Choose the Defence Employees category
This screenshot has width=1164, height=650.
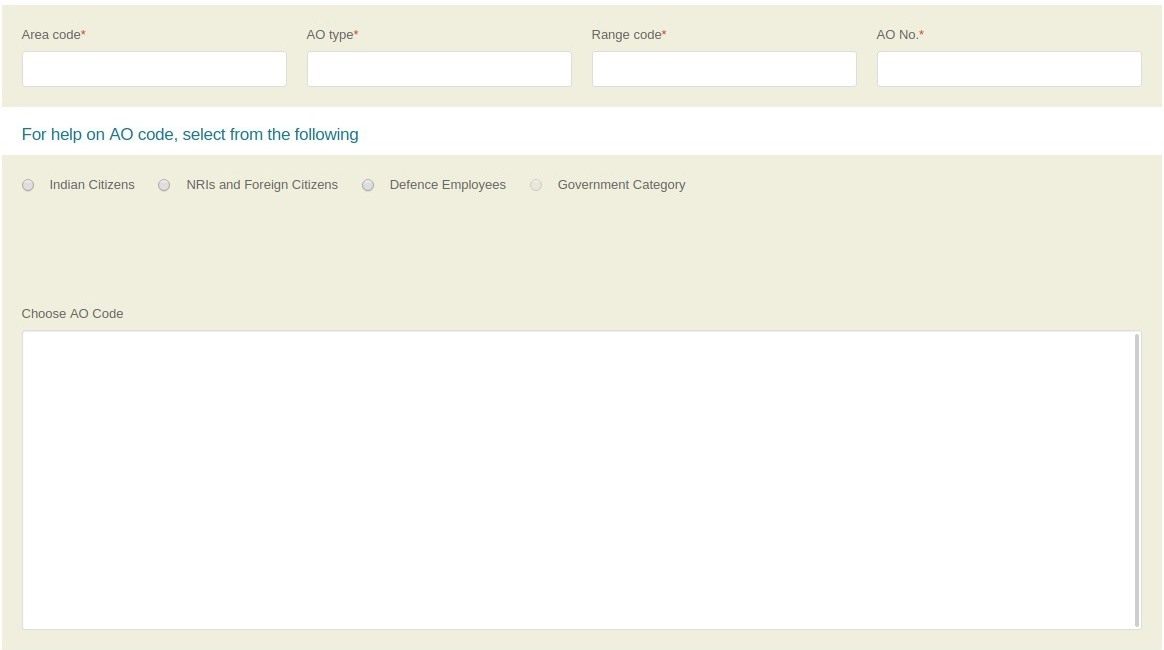368,185
